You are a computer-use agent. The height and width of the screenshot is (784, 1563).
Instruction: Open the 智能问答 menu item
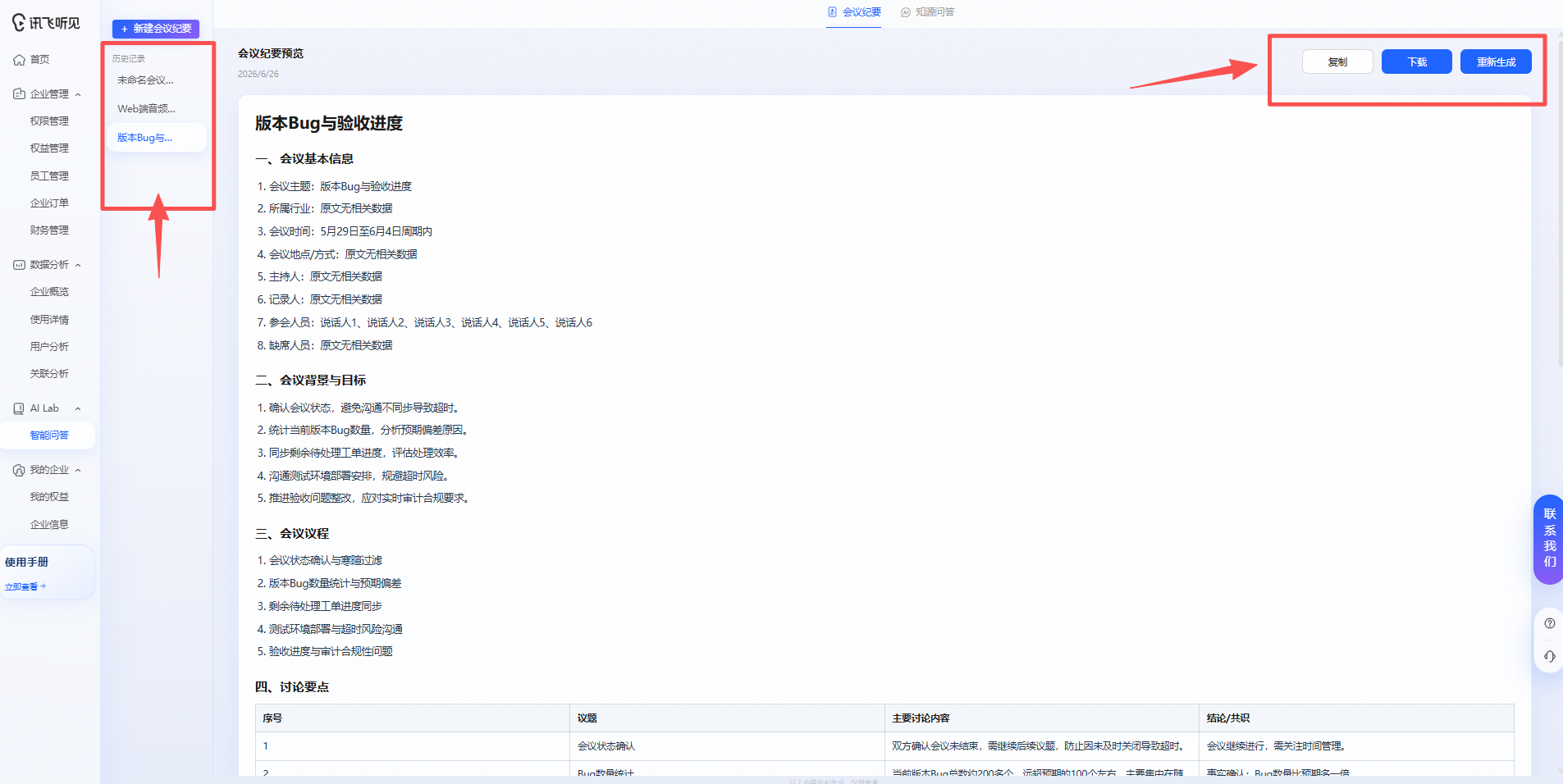[49, 435]
